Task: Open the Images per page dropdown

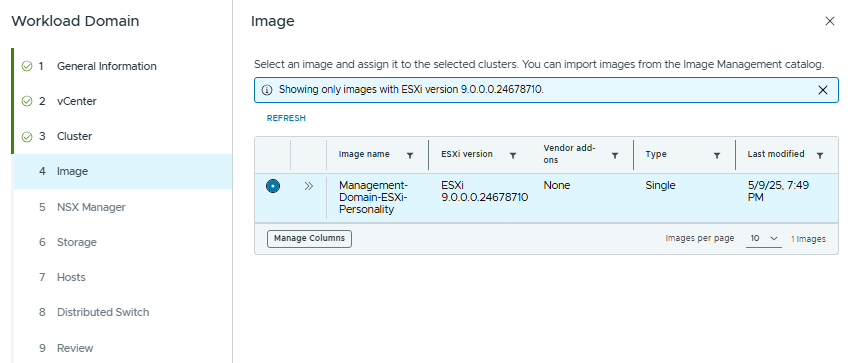Action: click(764, 238)
